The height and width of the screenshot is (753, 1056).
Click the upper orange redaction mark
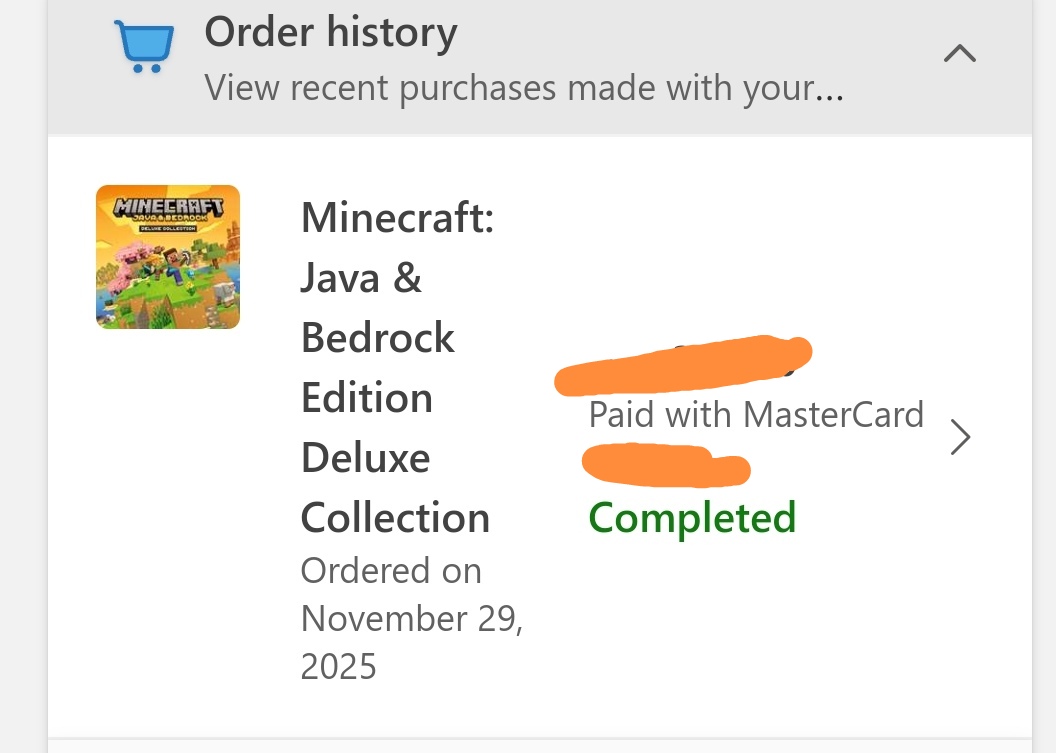coord(685,366)
